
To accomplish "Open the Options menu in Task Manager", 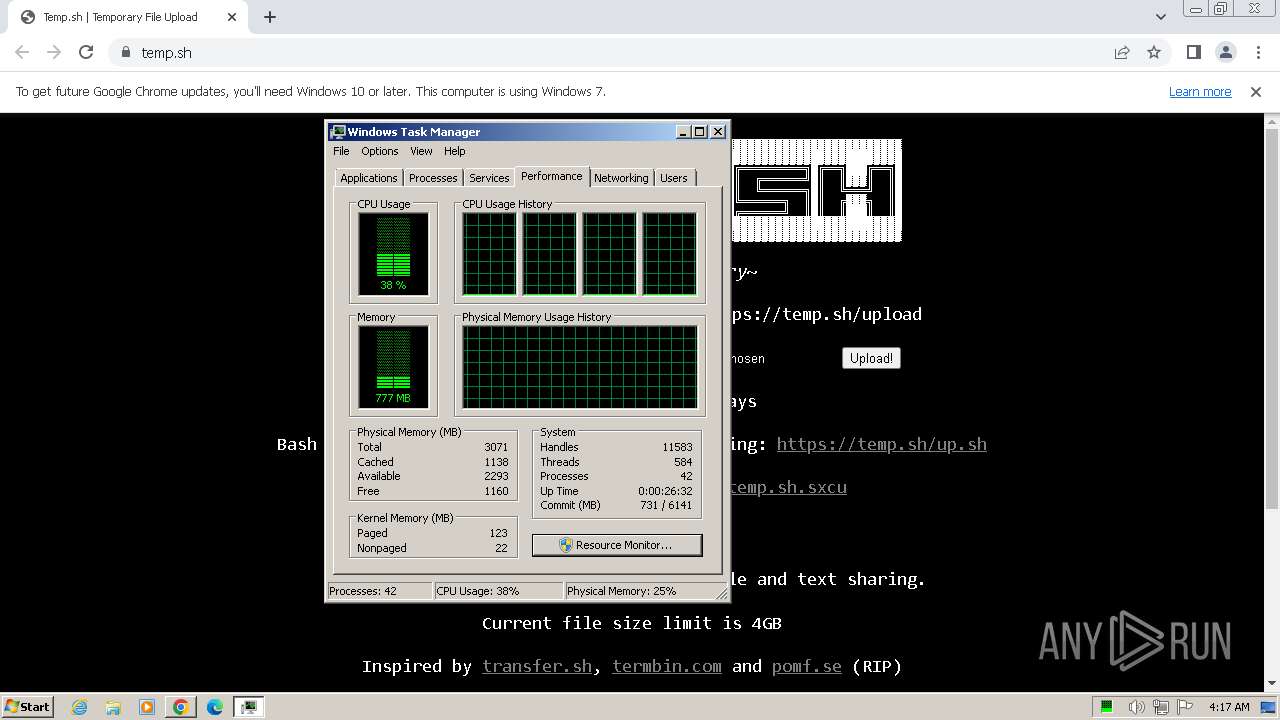I will [380, 151].
